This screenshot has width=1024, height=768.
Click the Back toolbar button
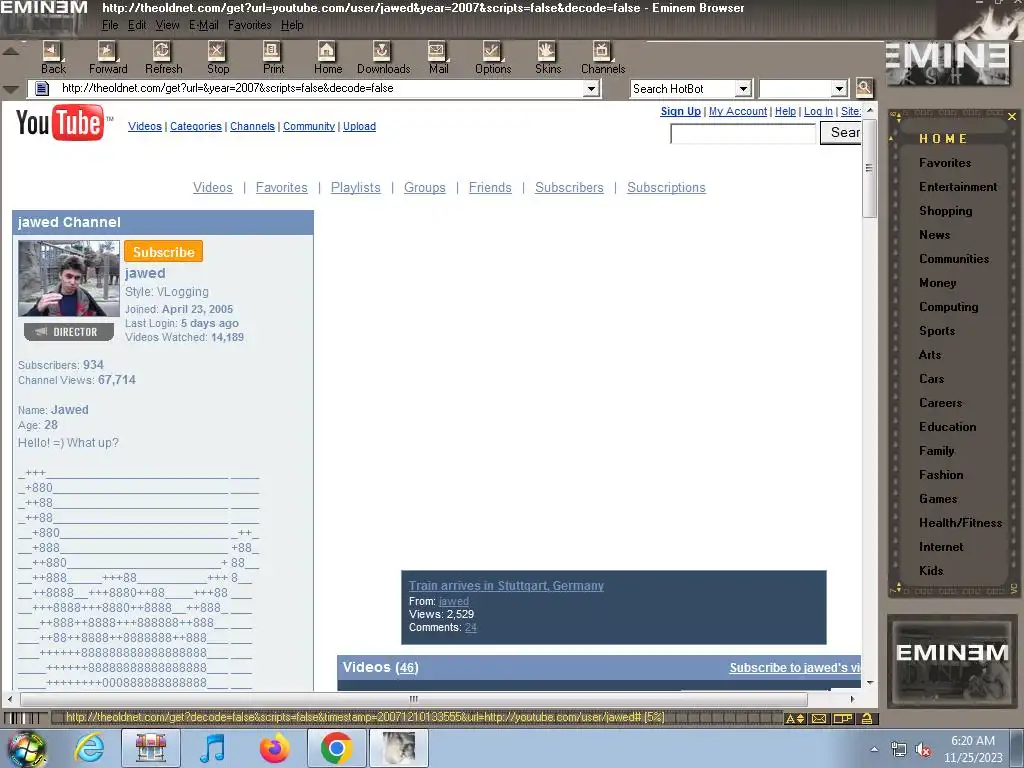(53, 58)
